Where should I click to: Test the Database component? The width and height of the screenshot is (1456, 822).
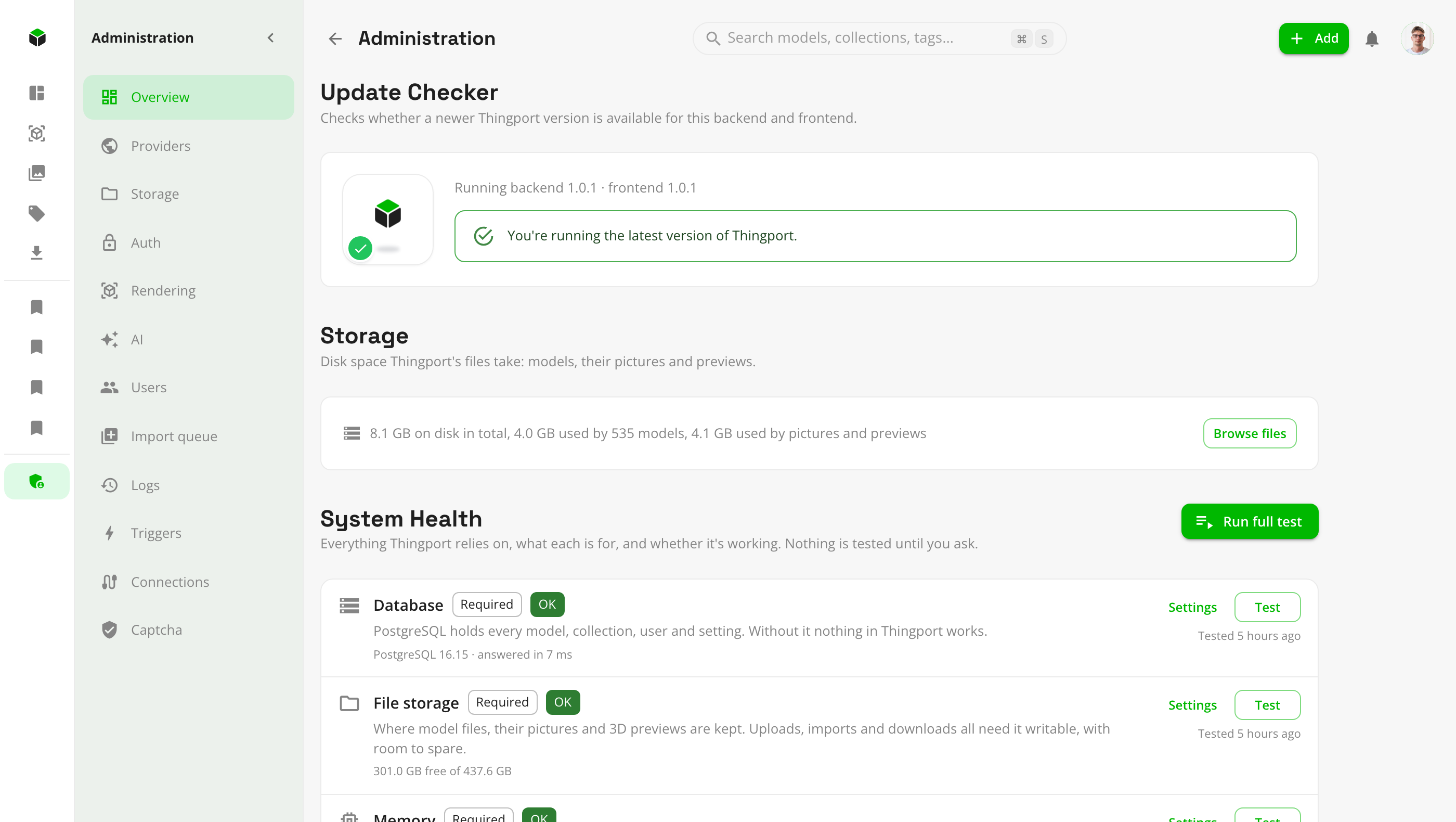(1267, 607)
